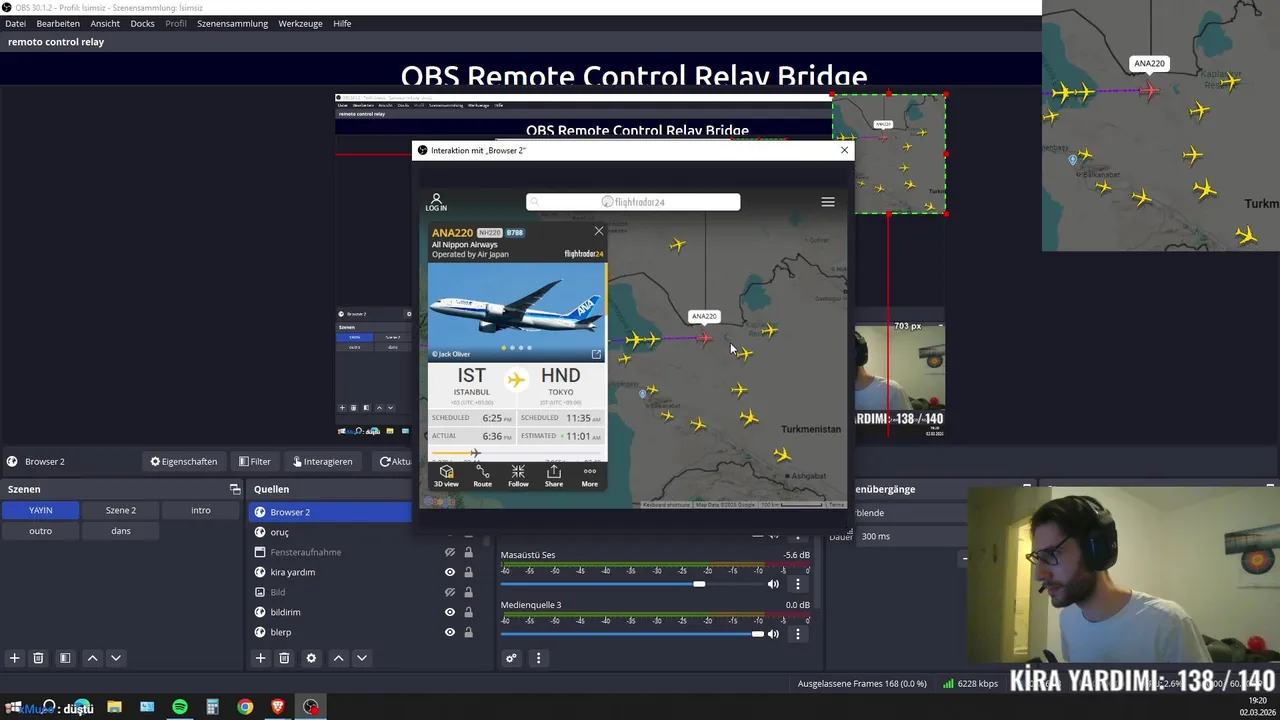Show the Bild source
Screen dimensions: 1280x720
(x=450, y=592)
